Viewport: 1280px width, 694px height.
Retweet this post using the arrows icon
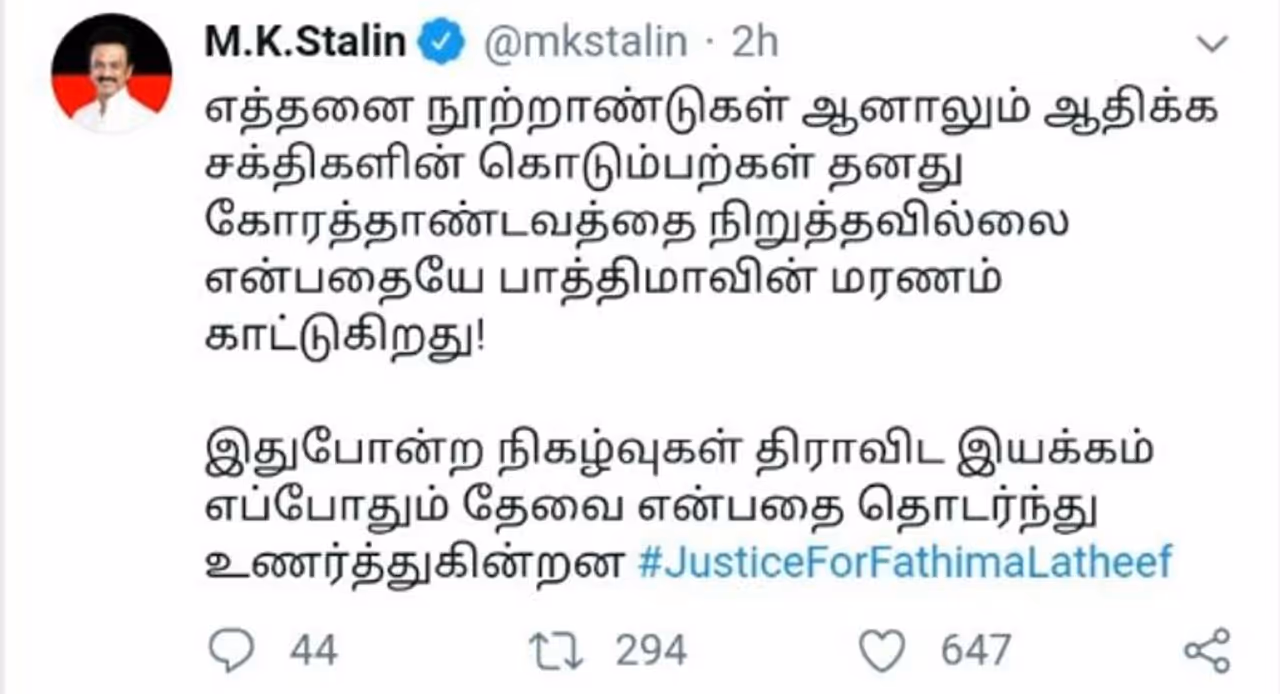click(556, 651)
